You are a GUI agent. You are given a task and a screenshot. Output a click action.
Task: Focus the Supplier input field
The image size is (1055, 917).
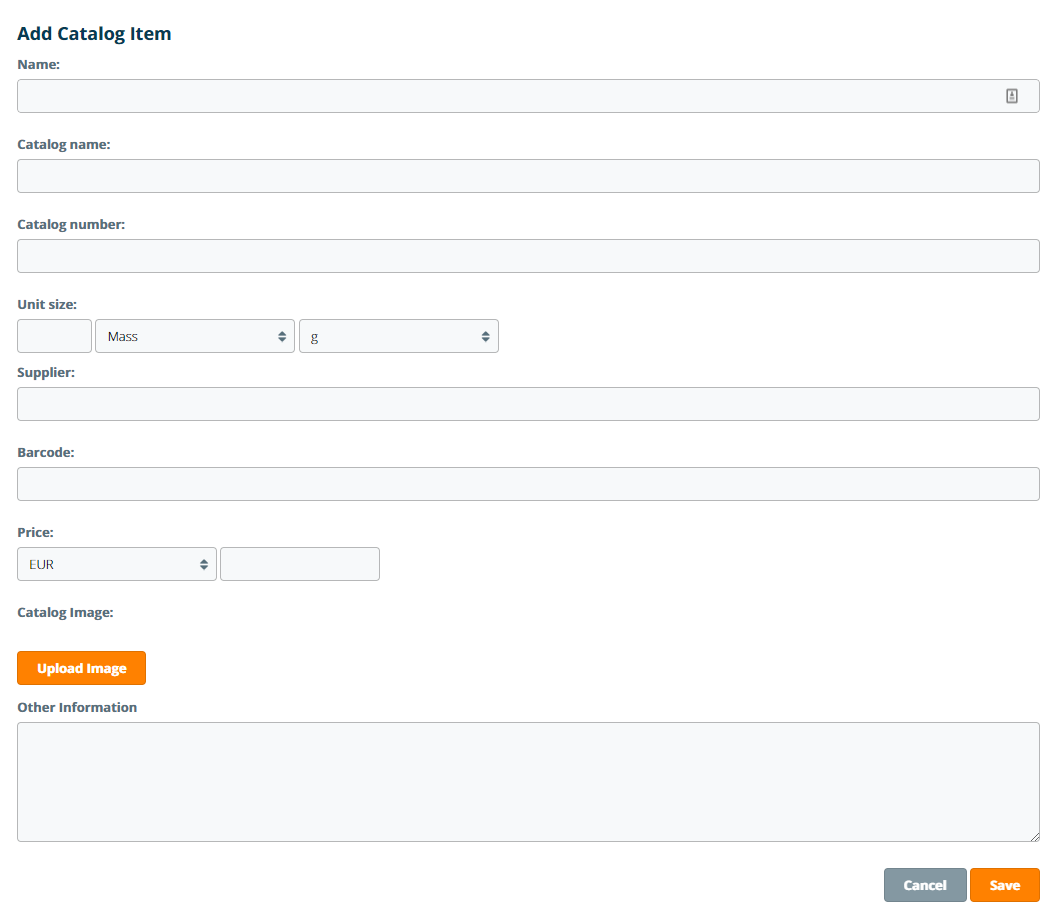pyautogui.click(x=528, y=404)
